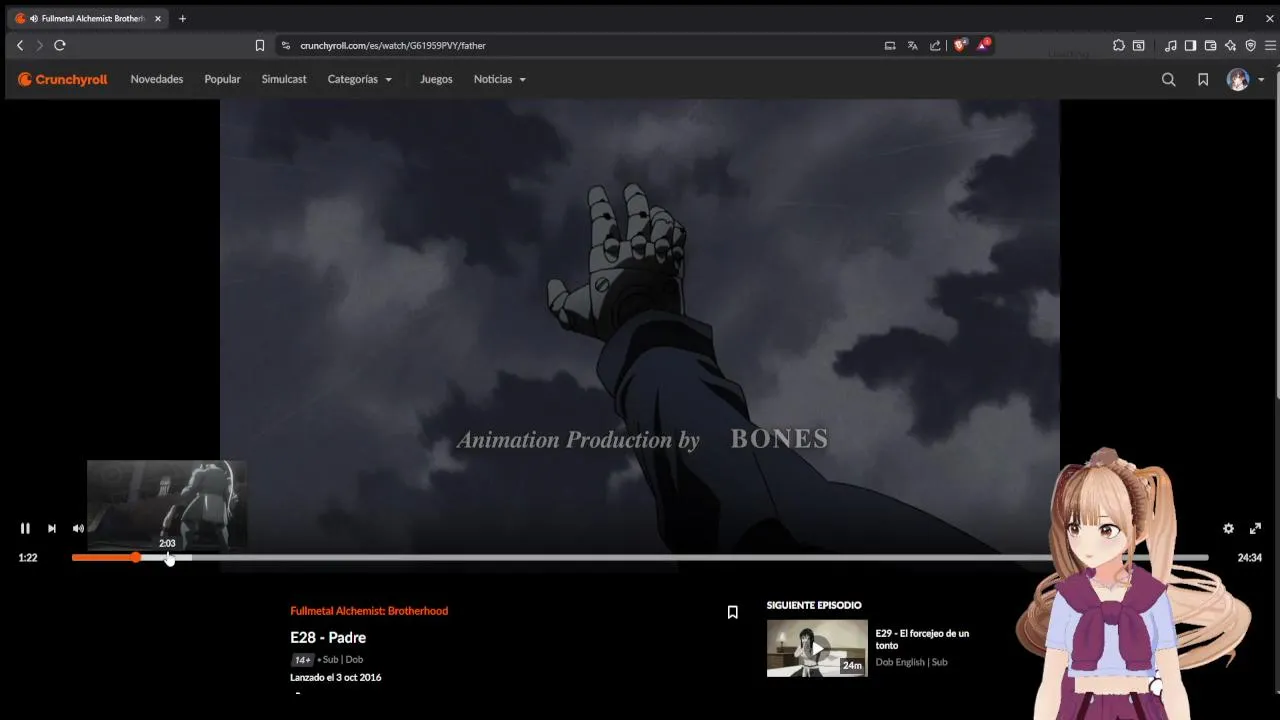Image resolution: width=1280 pixels, height=720 pixels.
Task: Open the media playlist music icon
Action: [x=1170, y=45]
